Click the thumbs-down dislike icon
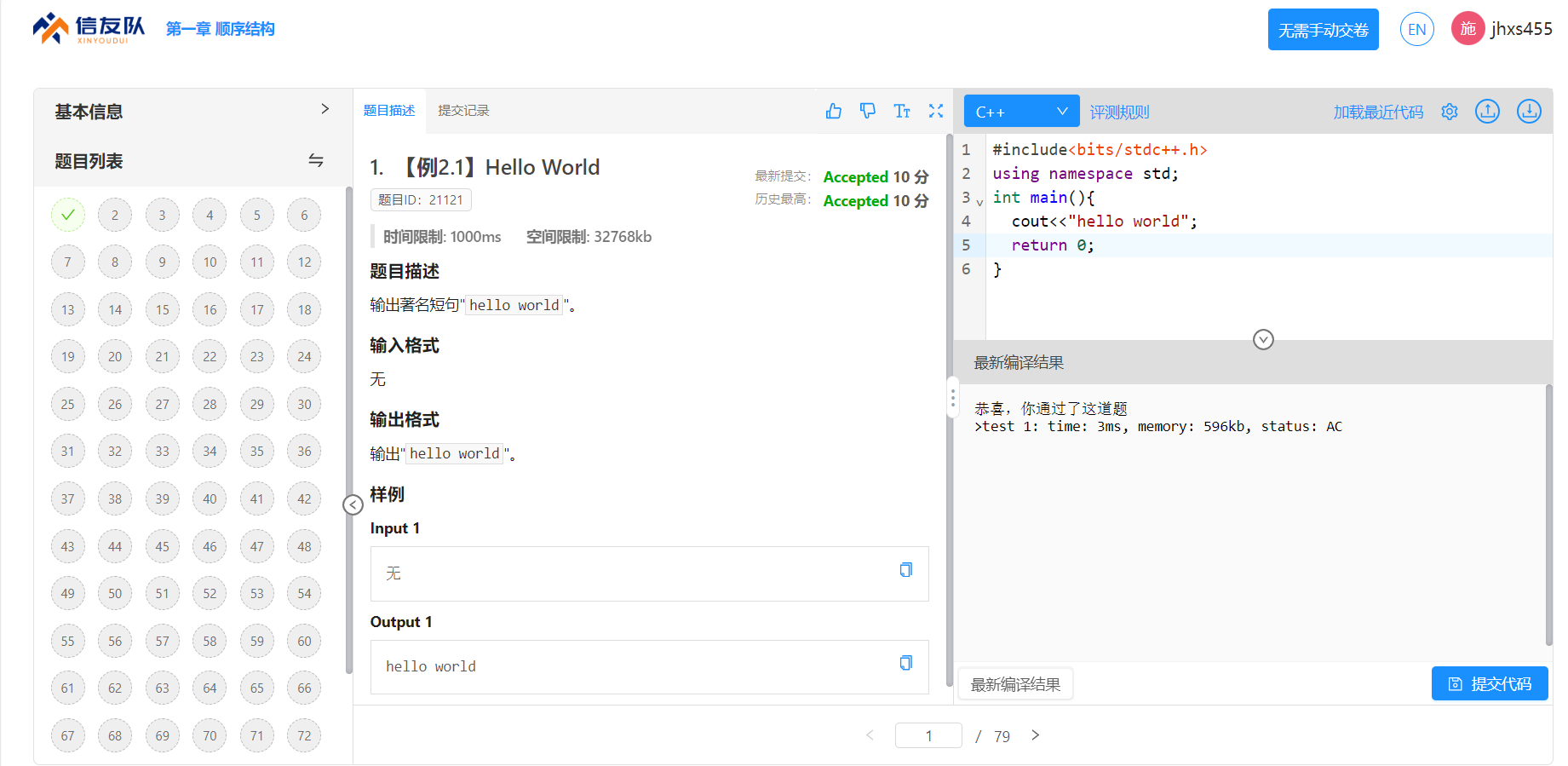1568x766 pixels. 868,111
